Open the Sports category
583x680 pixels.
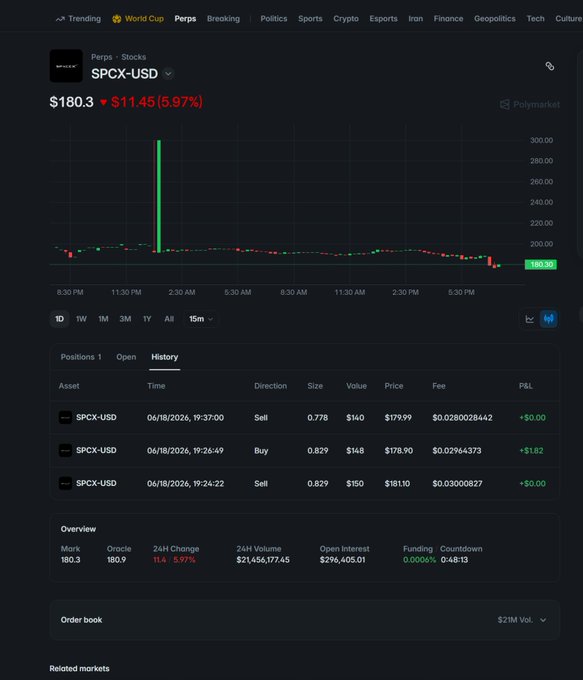pos(310,19)
